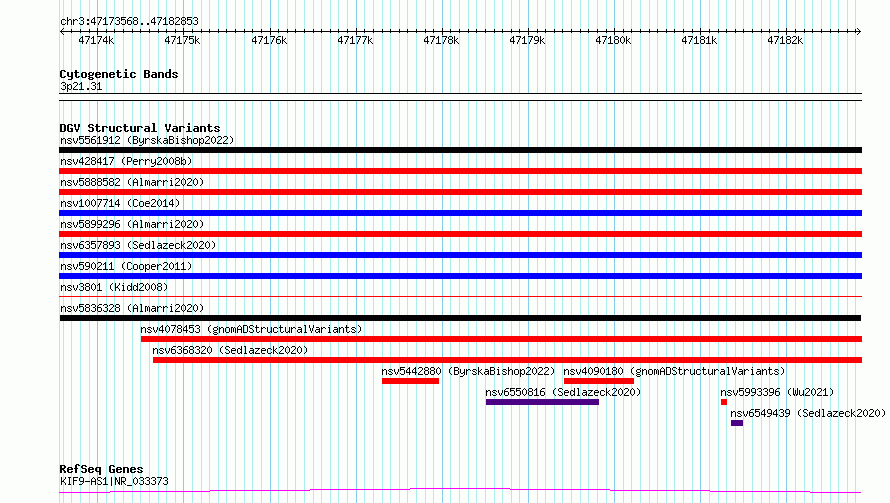Click the red bar under nsv4090180
The height and width of the screenshot is (503, 890).
click(599, 381)
